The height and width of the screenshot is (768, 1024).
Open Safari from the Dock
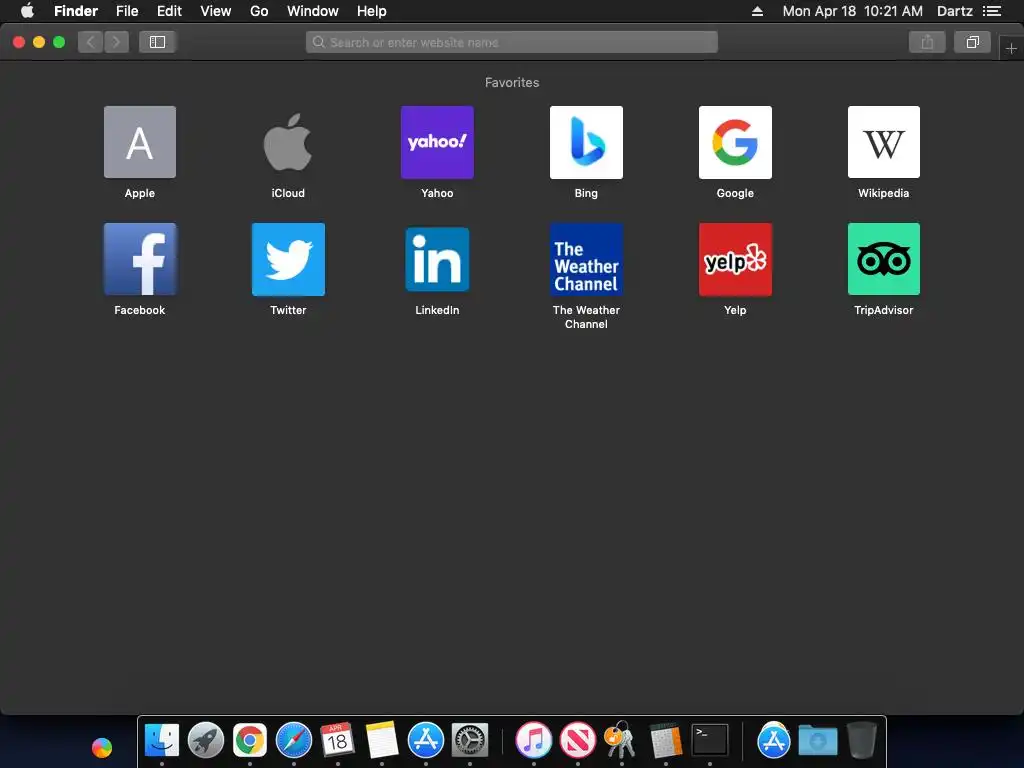294,741
